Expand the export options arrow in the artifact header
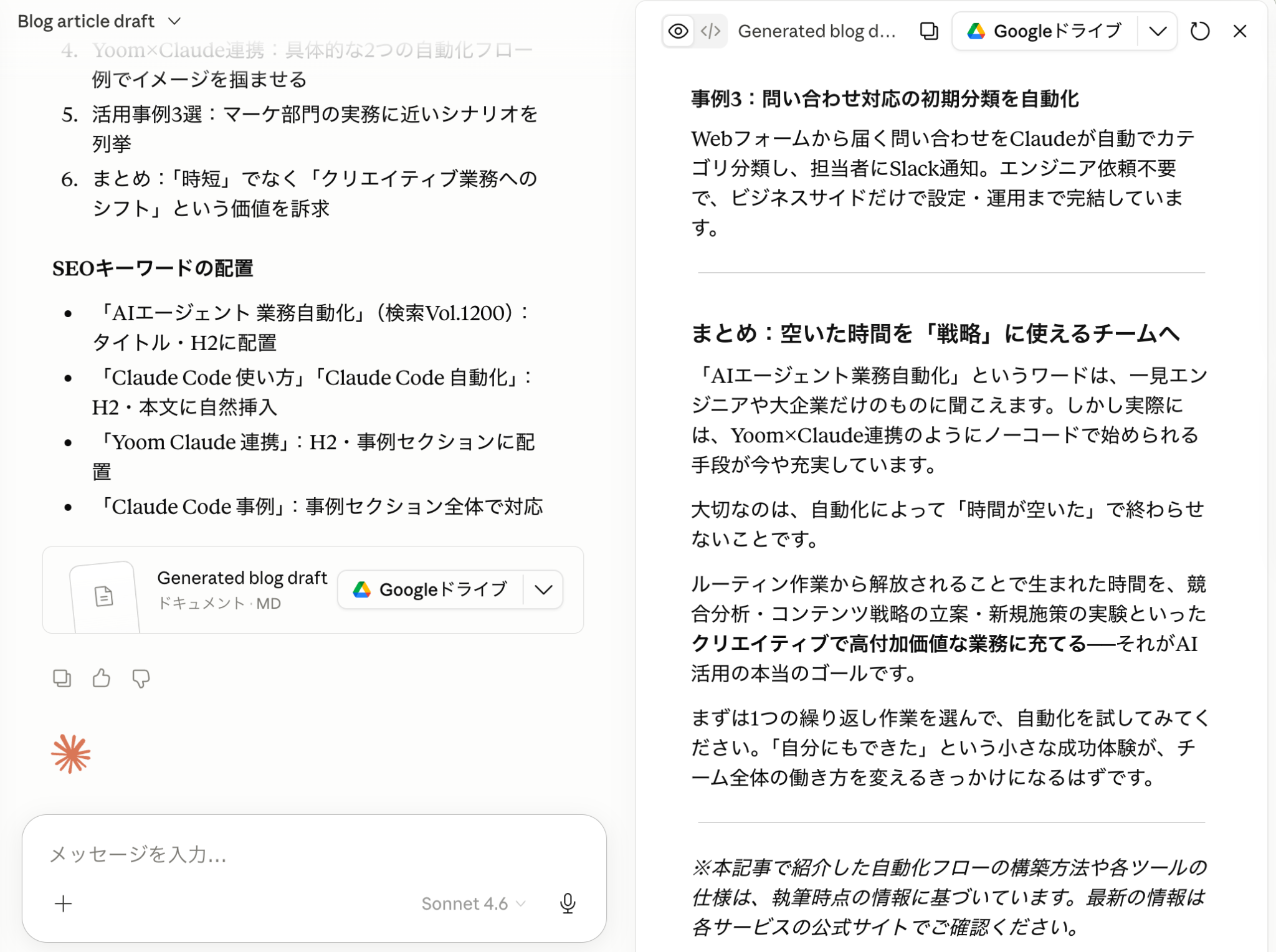Viewport: 1276px width, 952px height. coord(1158,31)
